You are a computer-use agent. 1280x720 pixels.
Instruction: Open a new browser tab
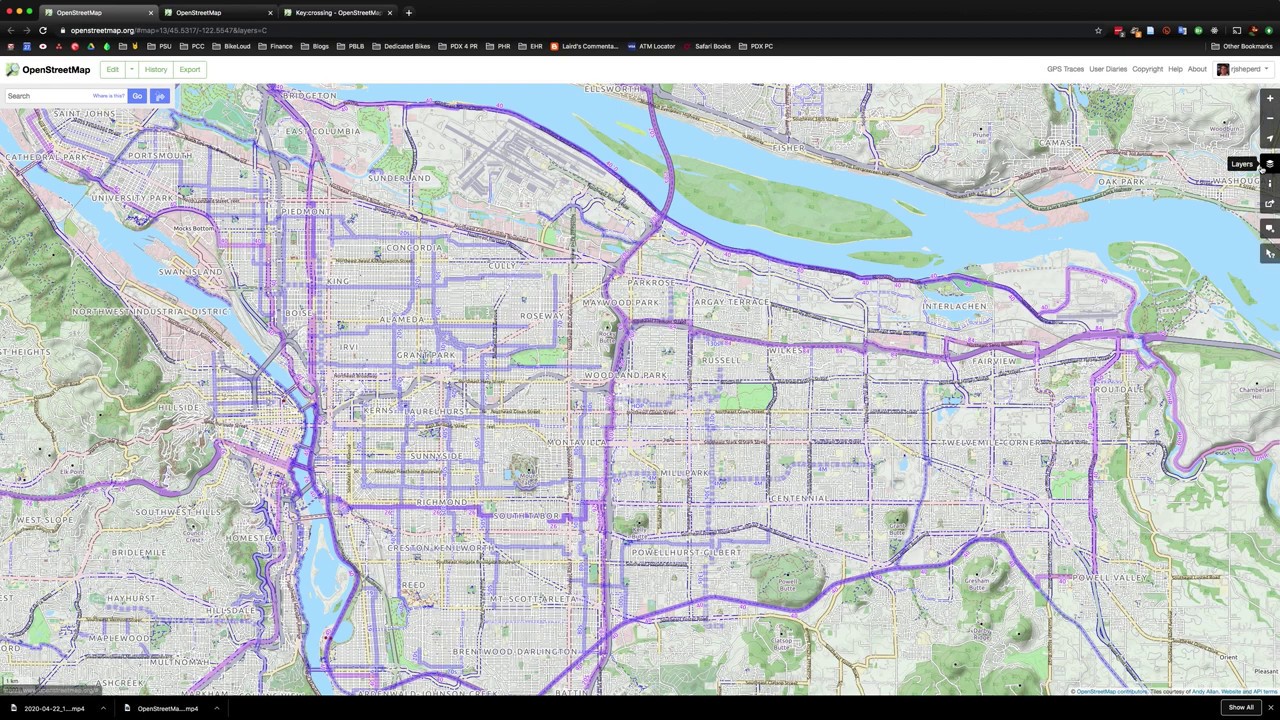(x=408, y=13)
